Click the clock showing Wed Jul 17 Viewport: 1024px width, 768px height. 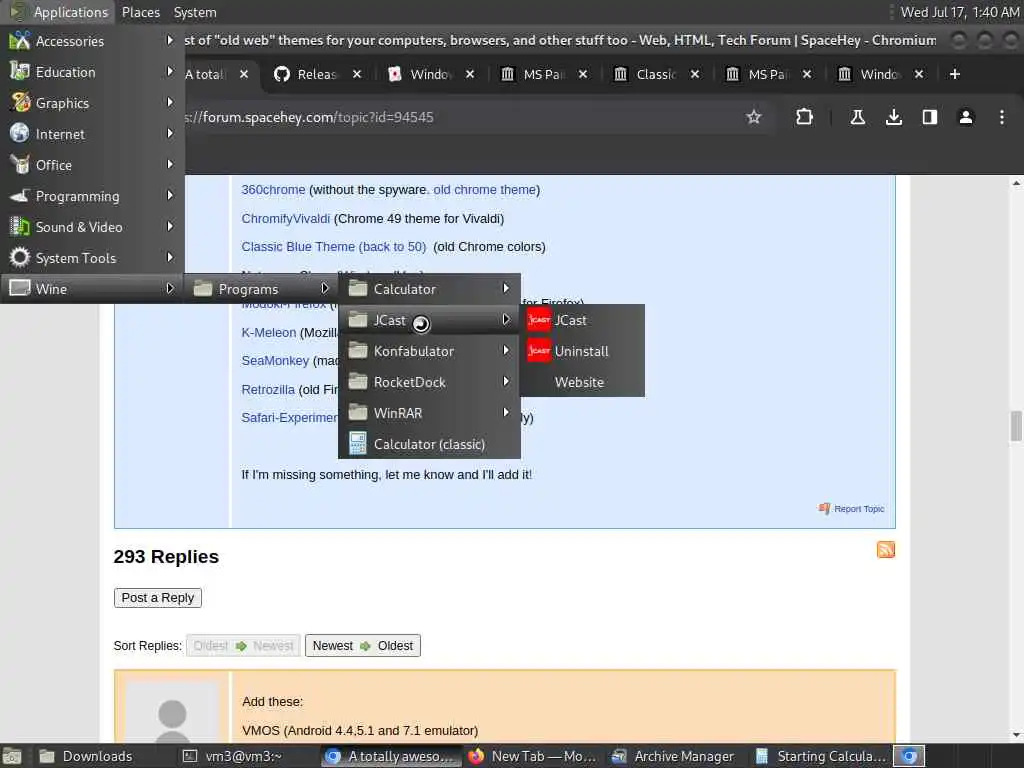tap(959, 12)
